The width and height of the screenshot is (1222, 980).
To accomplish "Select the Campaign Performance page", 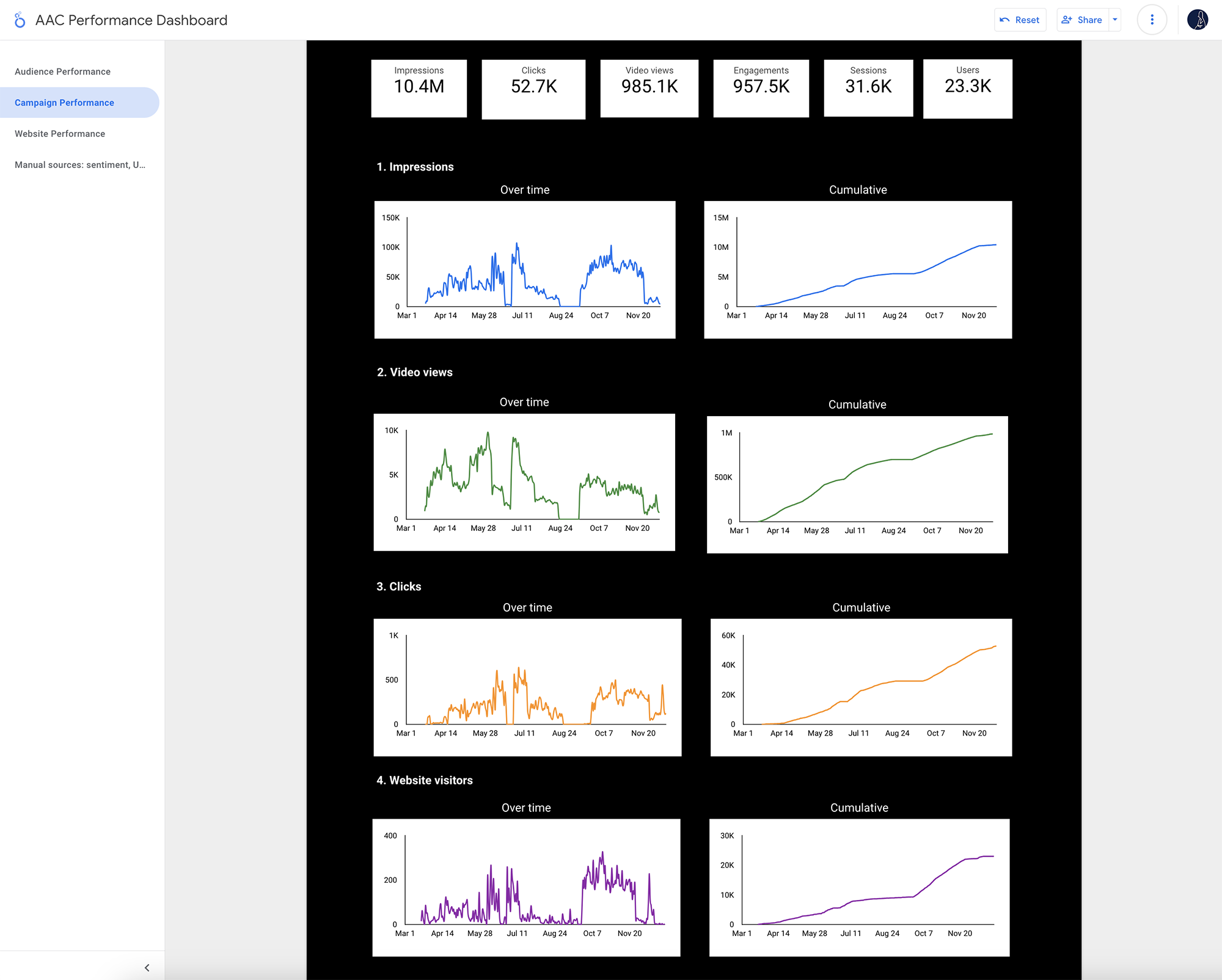I will 65,103.
